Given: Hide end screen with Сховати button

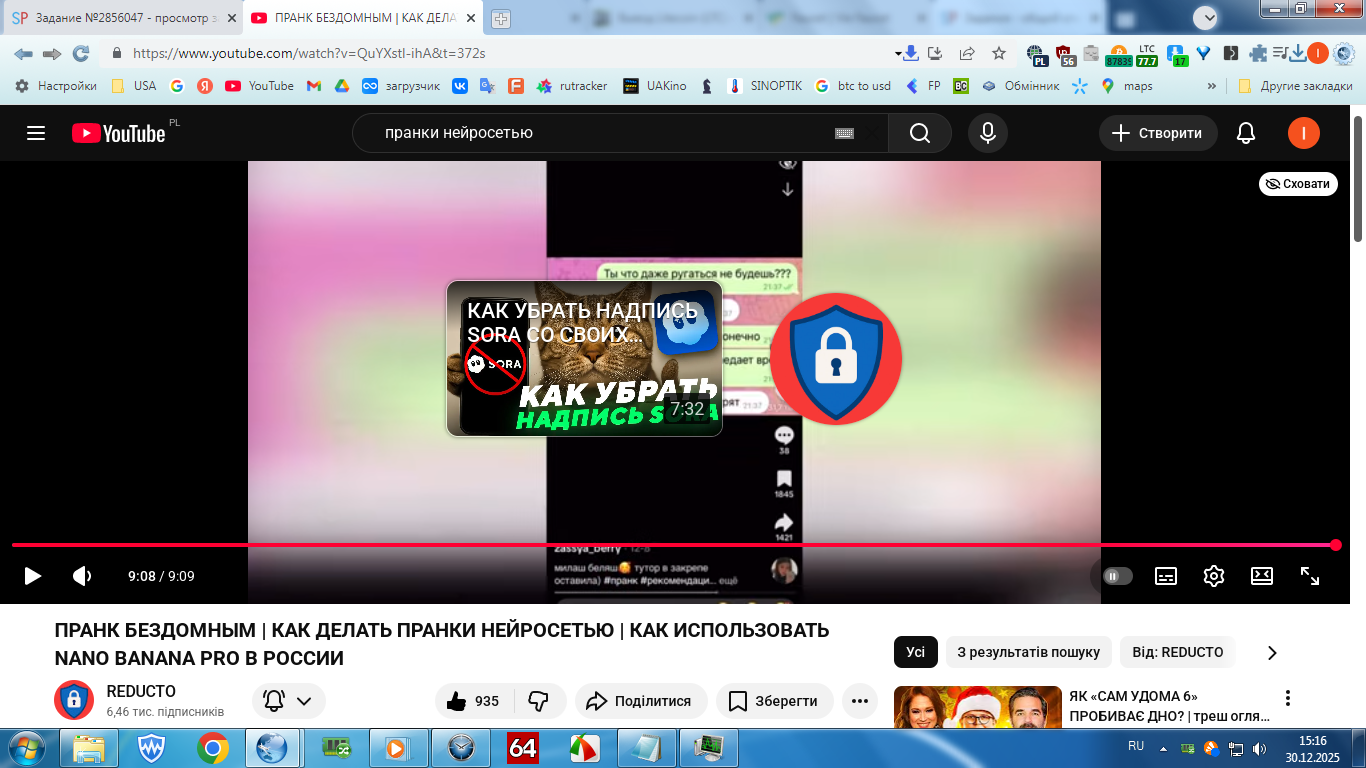Looking at the screenshot, I should [1298, 184].
